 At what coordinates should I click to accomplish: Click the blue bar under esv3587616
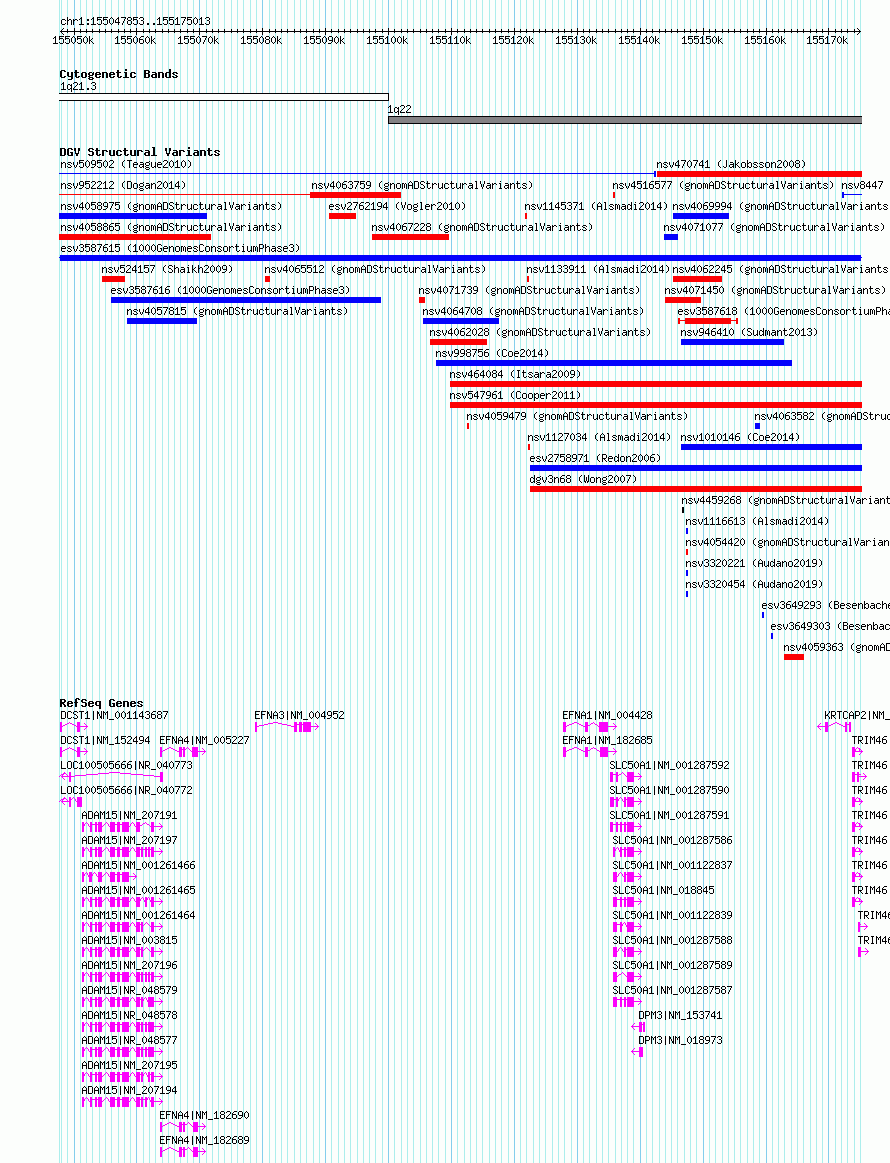coord(245,300)
